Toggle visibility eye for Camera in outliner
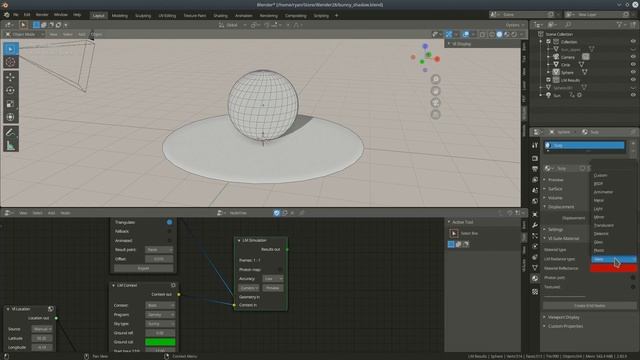The image size is (640, 360). pos(633,57)
